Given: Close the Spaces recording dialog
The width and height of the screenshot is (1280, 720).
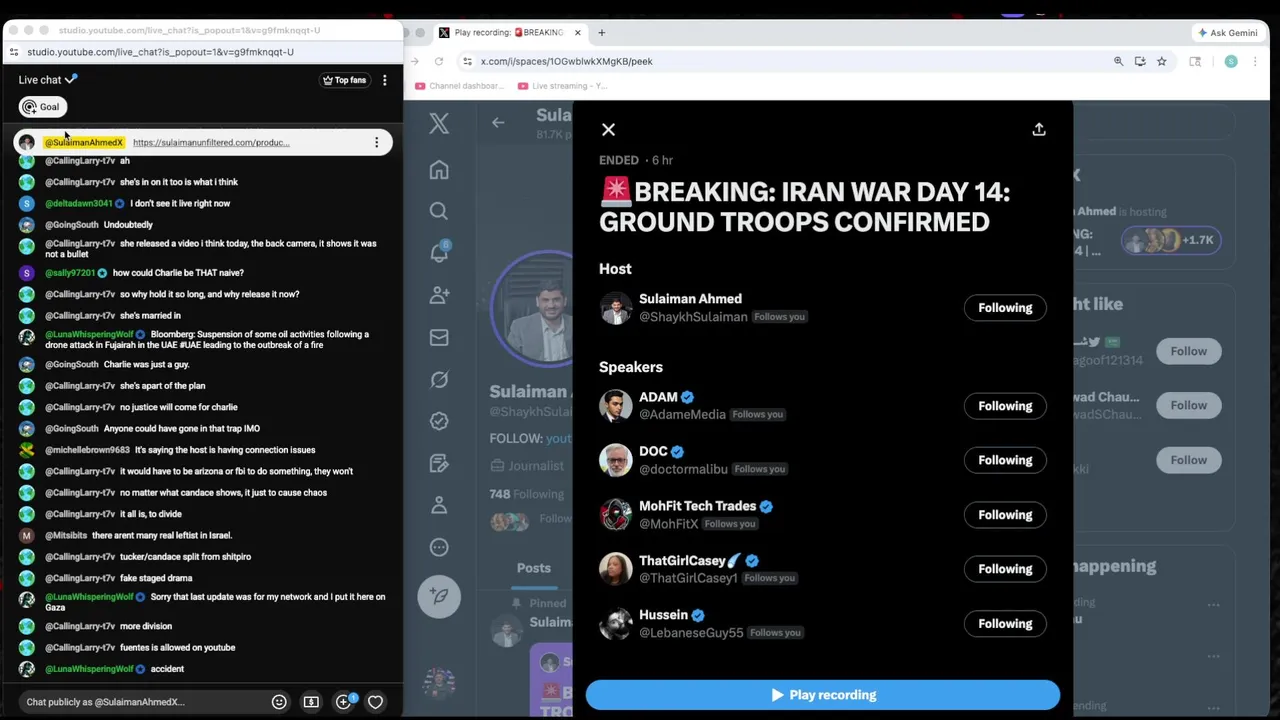Looking at the screenshot, I should point(608,130).
